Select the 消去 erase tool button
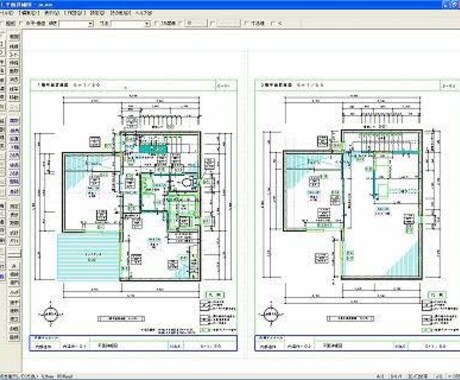Viewport: 460px width, 380px height. point(14,80)
